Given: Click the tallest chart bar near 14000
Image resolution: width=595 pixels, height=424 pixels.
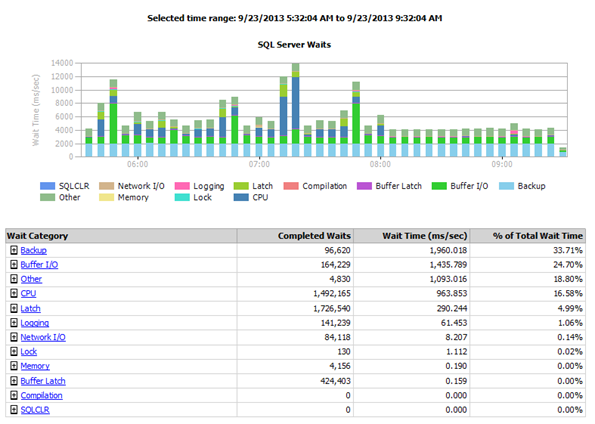Looking at the screenshot, I should pos(296,110).
